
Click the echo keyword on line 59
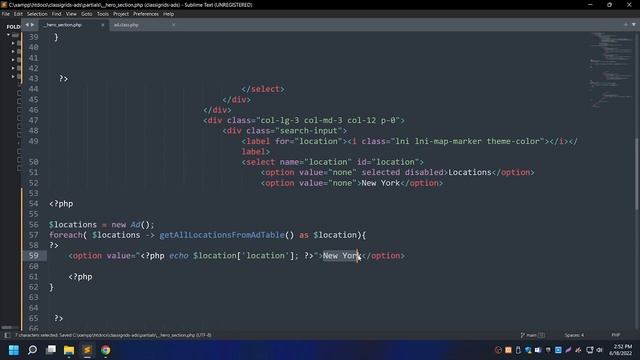click(179, 256)
